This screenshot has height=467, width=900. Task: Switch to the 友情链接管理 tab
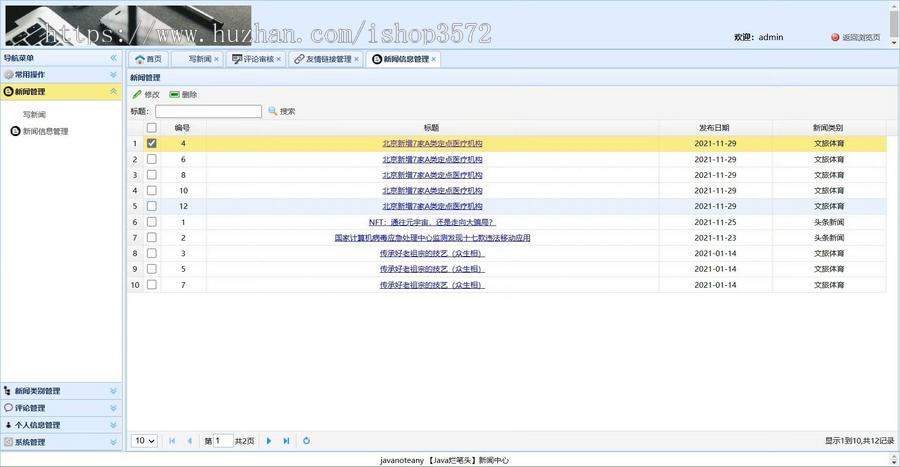[326, 59]
